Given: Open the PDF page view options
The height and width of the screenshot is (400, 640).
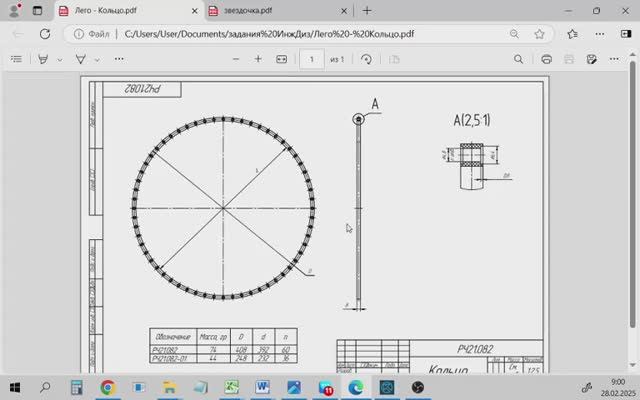Looking at the screenshot, I should [394, 59].
